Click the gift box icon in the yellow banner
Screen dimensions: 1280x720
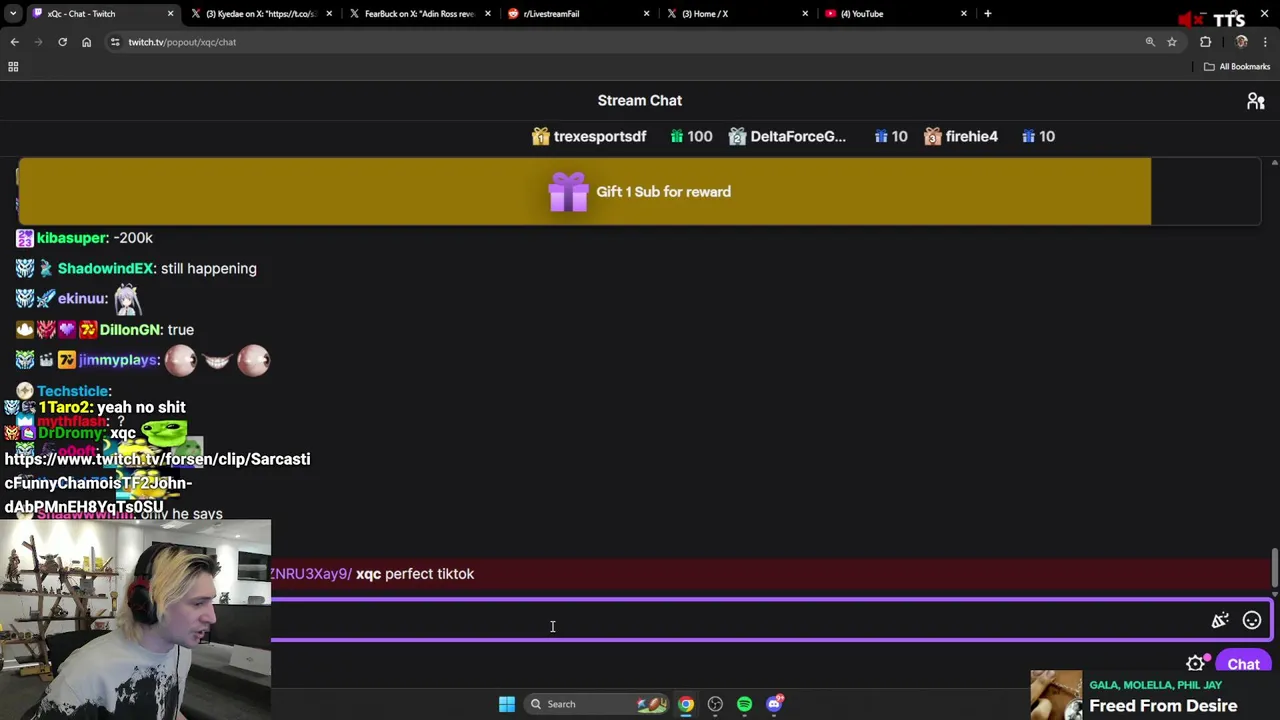point(568,192)
